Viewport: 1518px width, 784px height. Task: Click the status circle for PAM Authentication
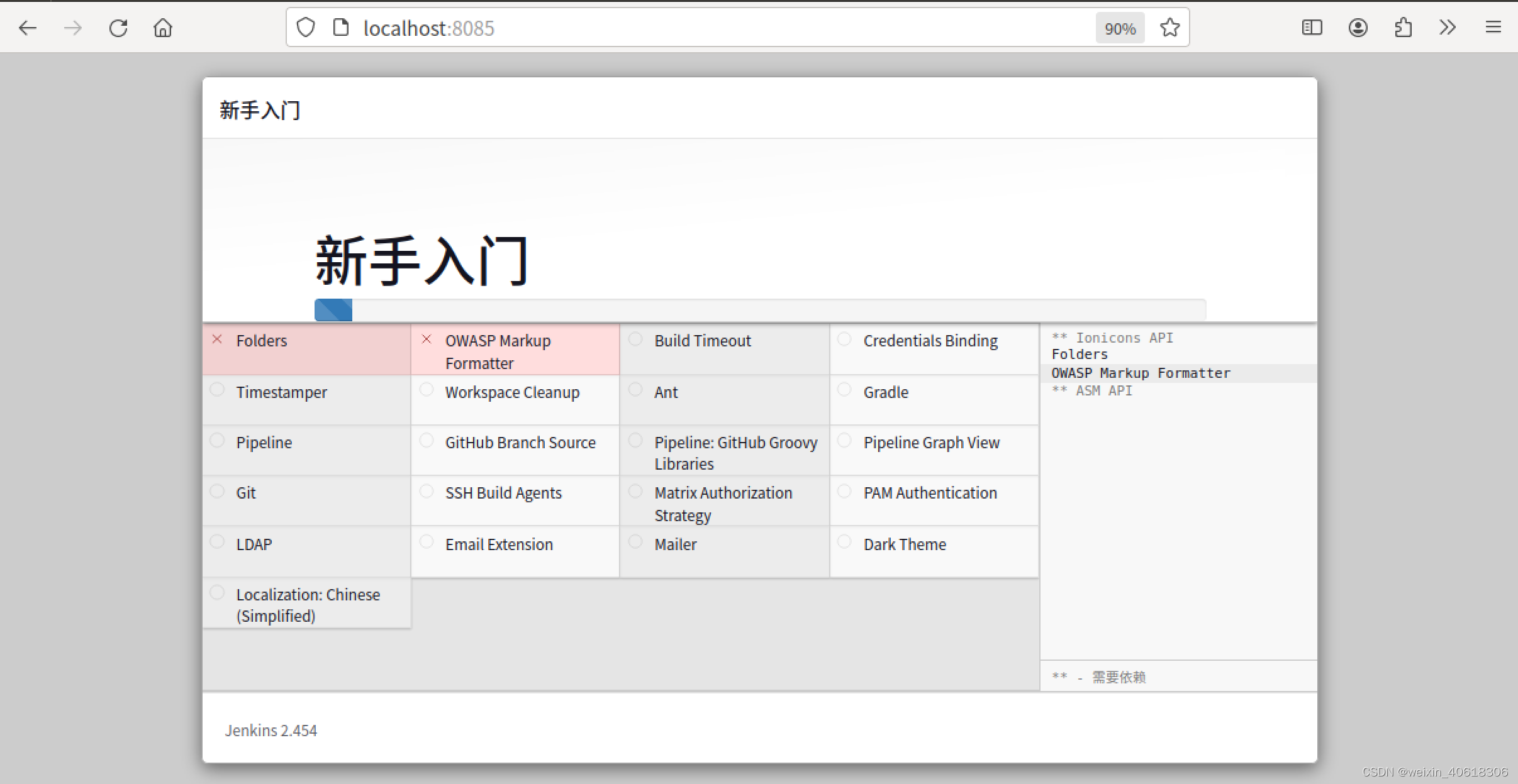pyautogui.click(x=844, y=491)
